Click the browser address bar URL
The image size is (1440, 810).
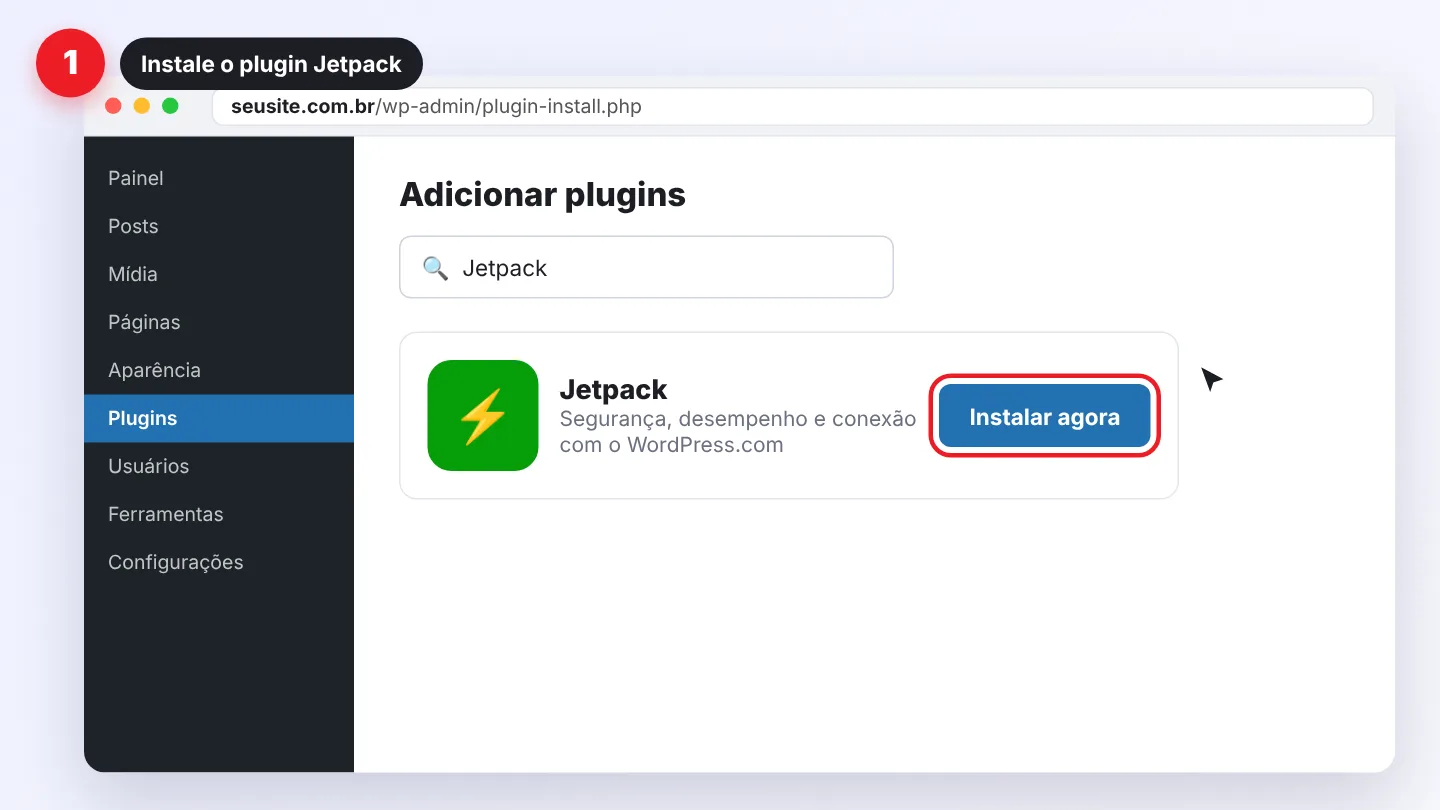click(792, 106)
